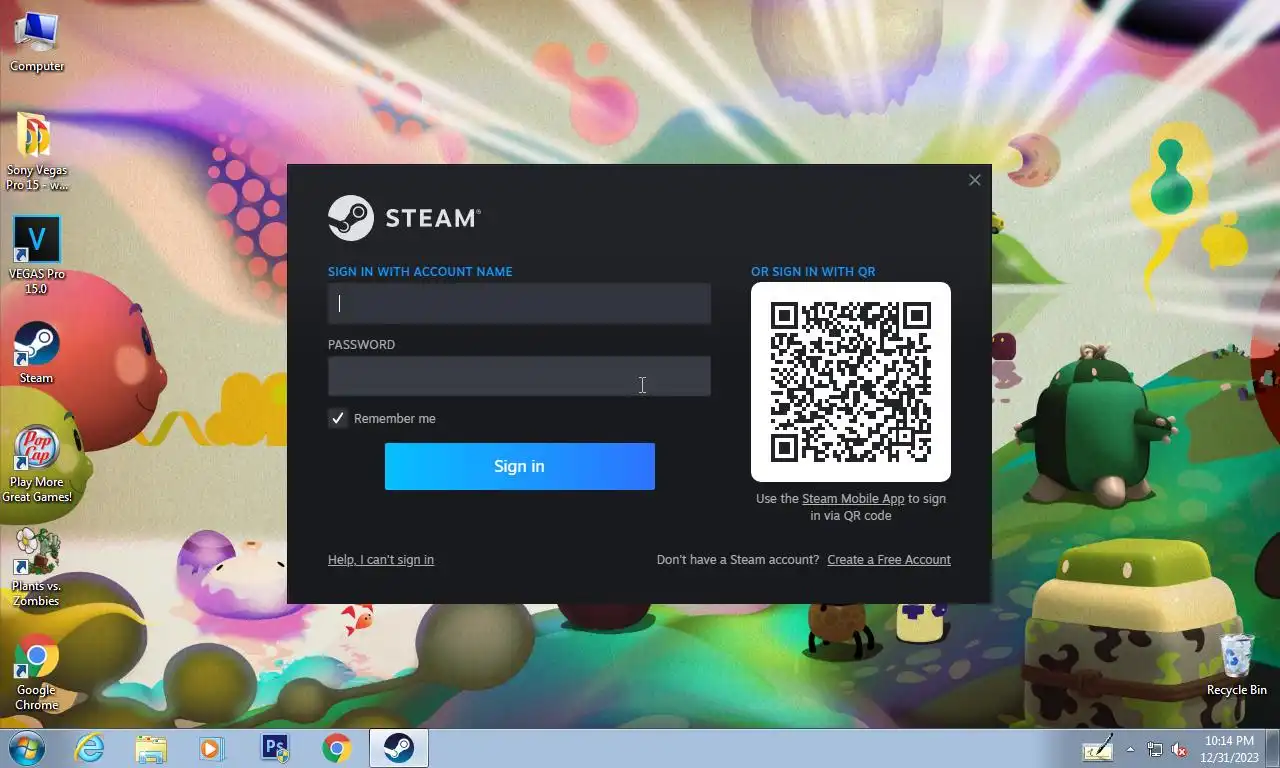The width and height of the screenshot is (1280, 768).
Task: Toggle the Remember me checkbox
Action: [x=338, y=418]
